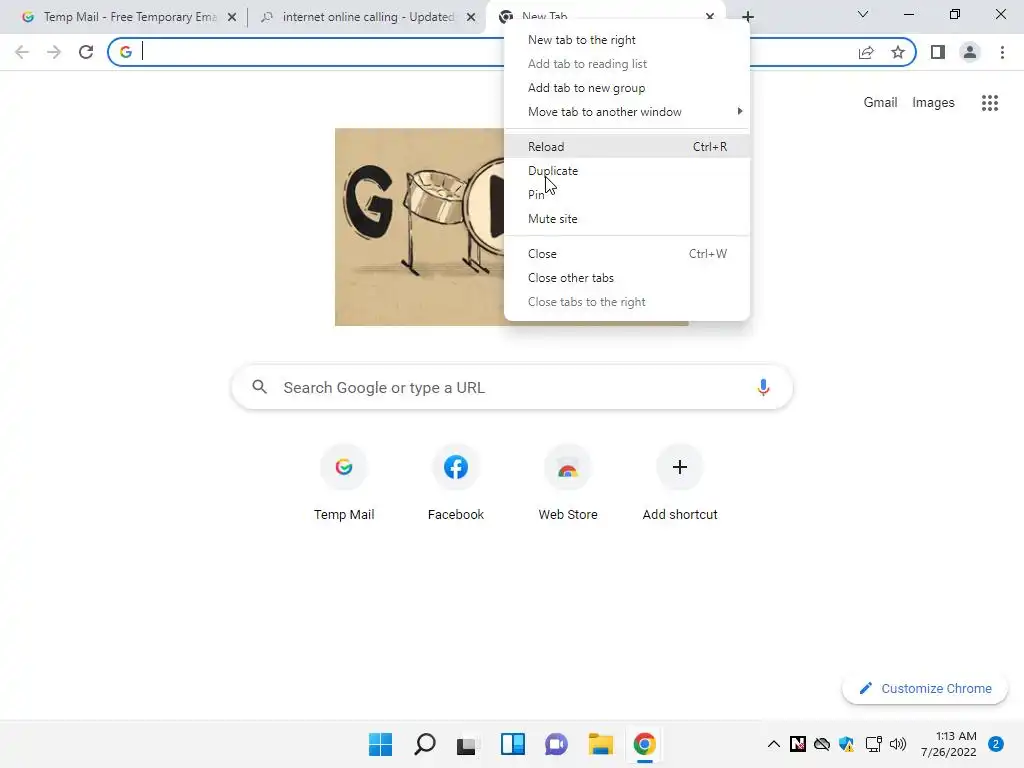
Task: Choose Mute site option
Action: pyautogui.click(x=627, y=219)
